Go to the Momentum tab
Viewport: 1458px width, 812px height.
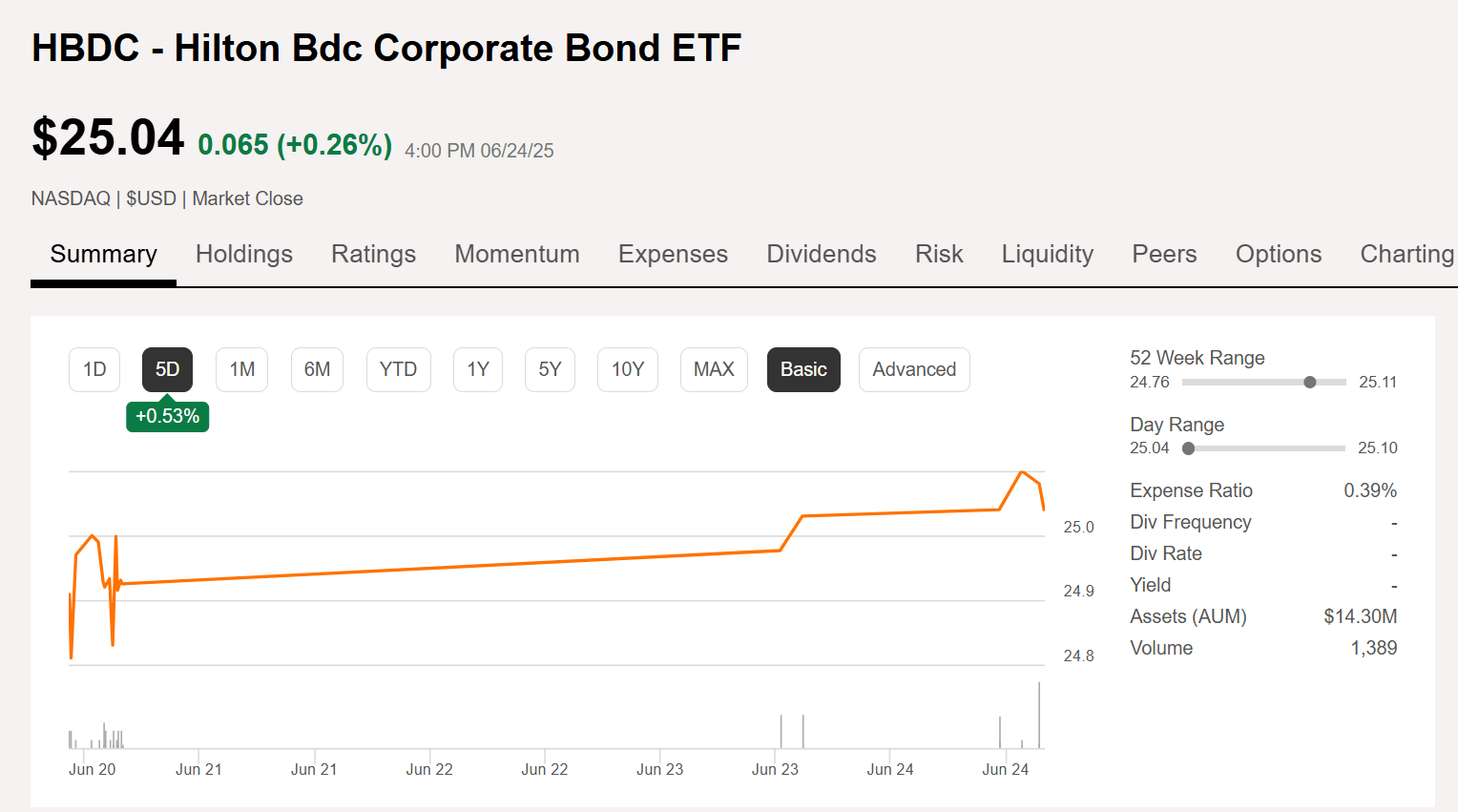[x=516, y=254]
